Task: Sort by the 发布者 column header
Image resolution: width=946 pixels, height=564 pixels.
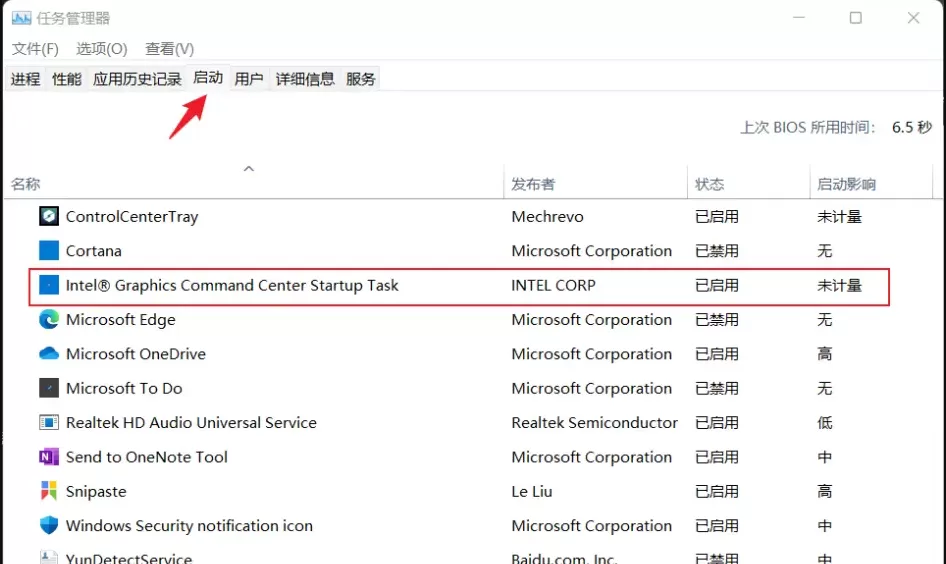Action: pyautogui.click(x=533, y=184)
